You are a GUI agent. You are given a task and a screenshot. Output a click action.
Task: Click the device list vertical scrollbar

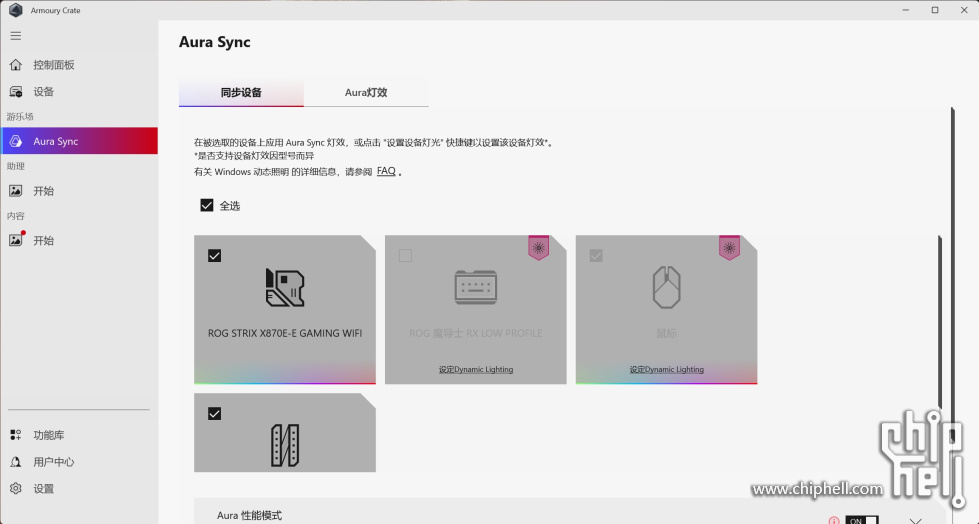pos(939,322)
